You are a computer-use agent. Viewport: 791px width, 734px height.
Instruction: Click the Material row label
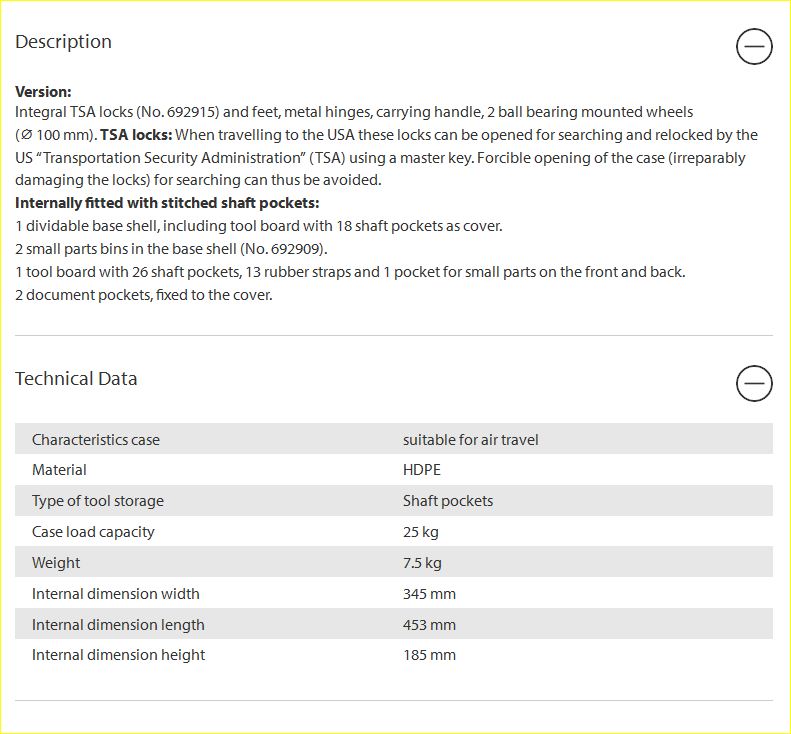point(59,470)
